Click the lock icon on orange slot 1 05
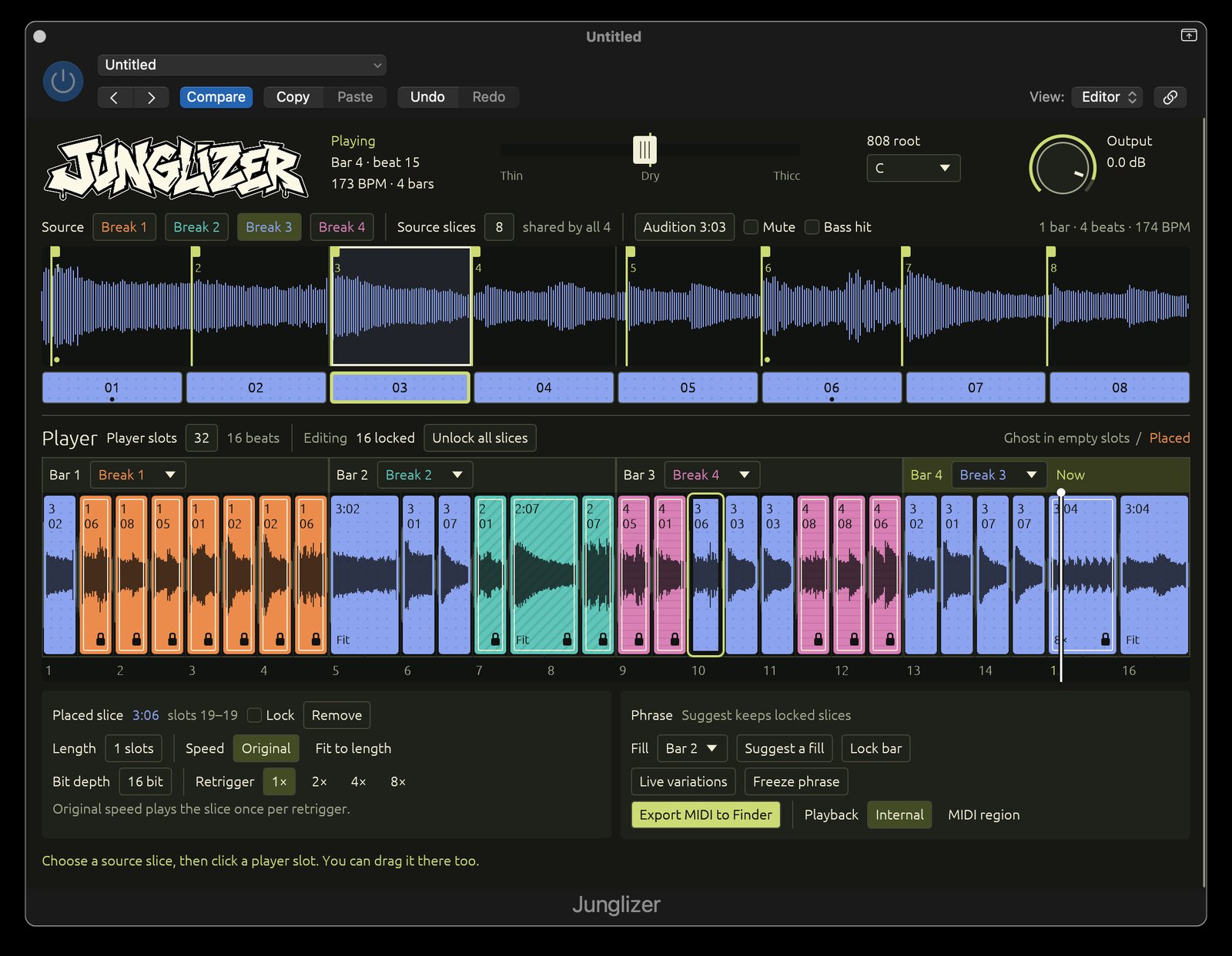 pyautogui.click(x=172, y=639)
